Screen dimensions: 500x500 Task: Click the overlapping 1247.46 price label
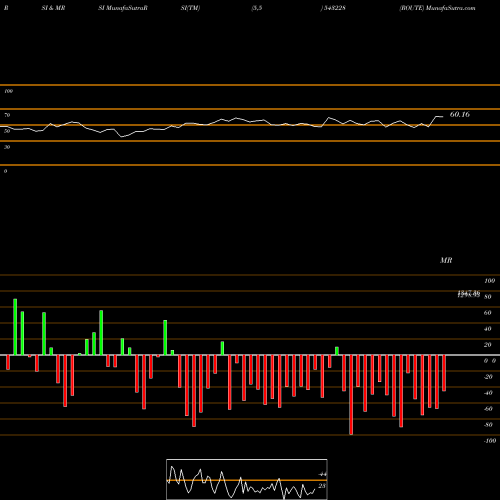(x=469, y=294)
